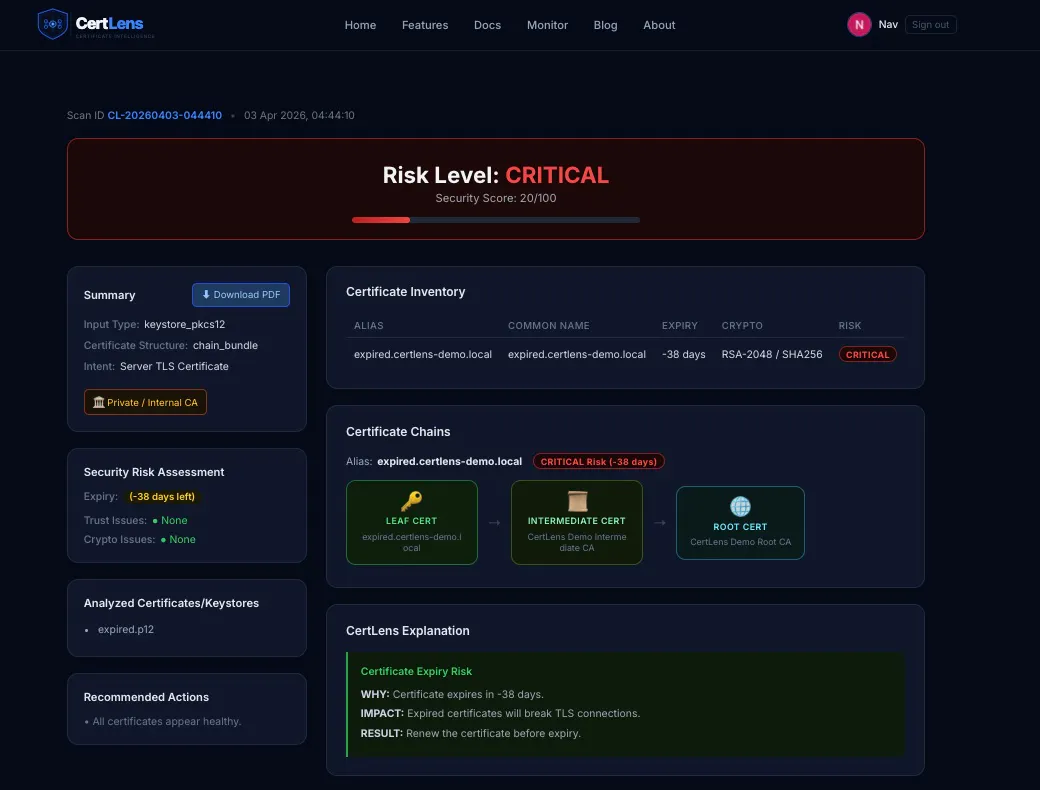This screenshot has width=1040, height=790.
Task: Click the All certificates appear healthy text
Action: click(x=166, y=722)
